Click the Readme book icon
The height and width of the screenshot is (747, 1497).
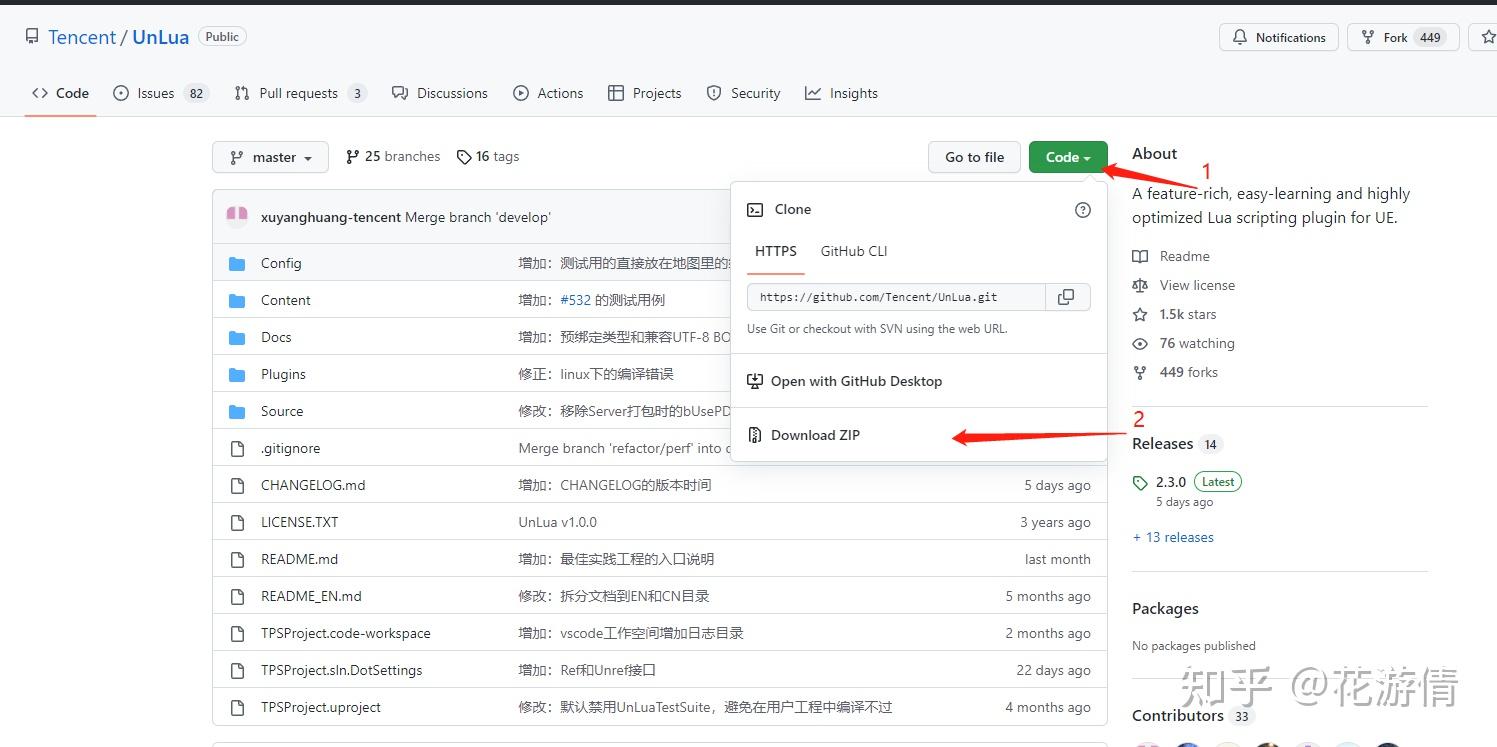(x=1140, y=257)
